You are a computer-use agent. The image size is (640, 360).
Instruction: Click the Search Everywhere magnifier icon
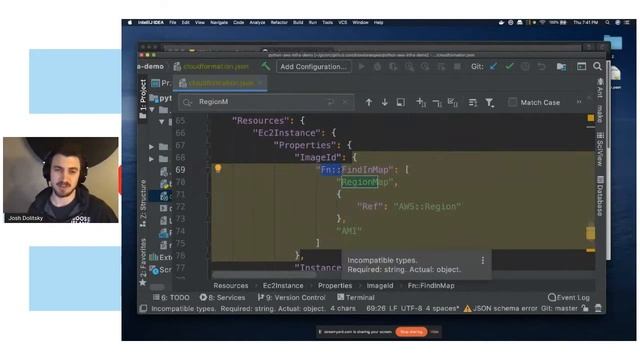click(597, 66)
